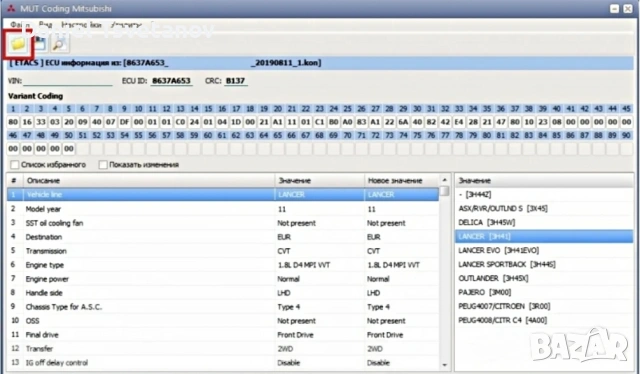Click byte 36 cell with value 47
This screenshot has height=374, width=640.
[x=501, y=122]
